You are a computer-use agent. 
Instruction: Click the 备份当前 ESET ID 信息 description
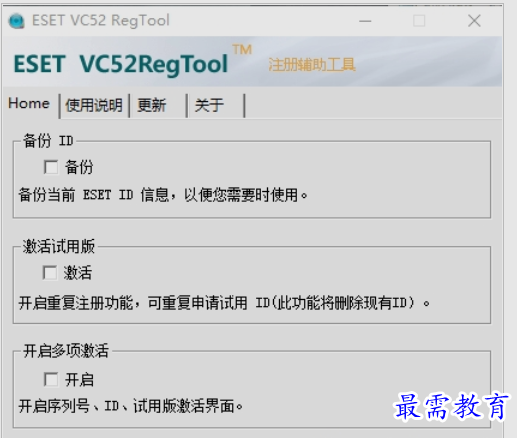(163, 195)
